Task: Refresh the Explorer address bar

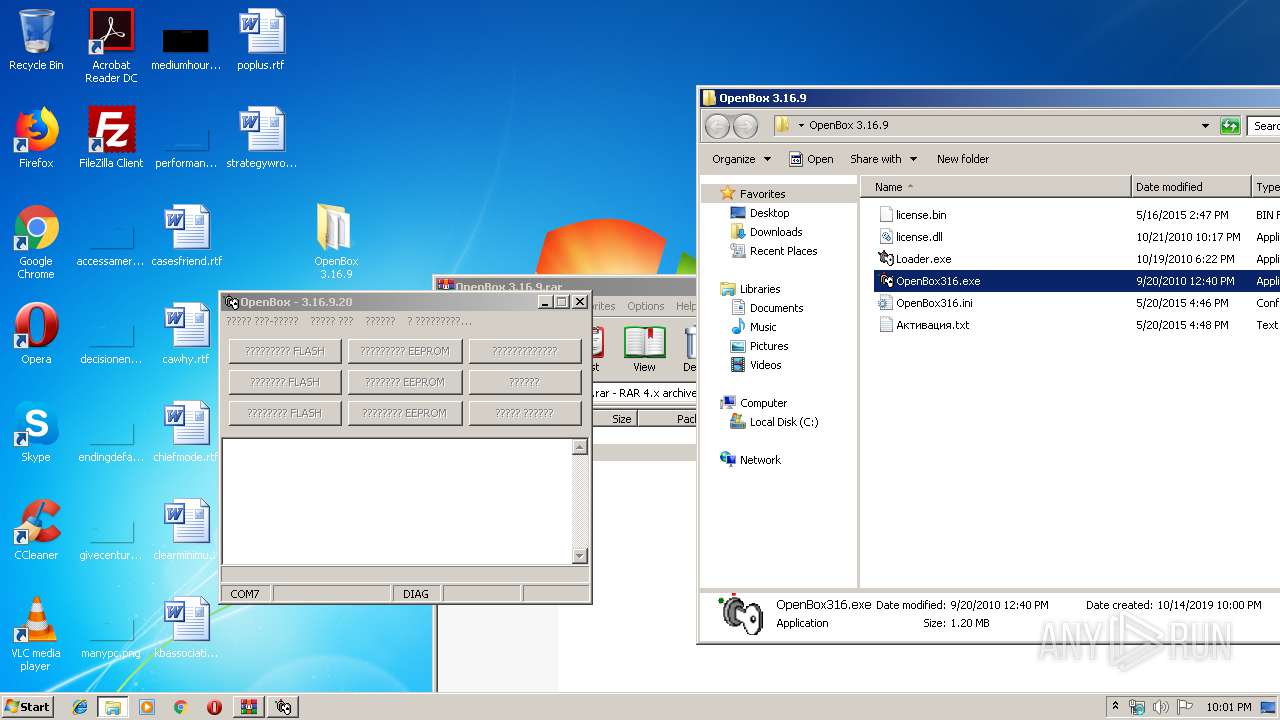Action: click(1230, 126)
